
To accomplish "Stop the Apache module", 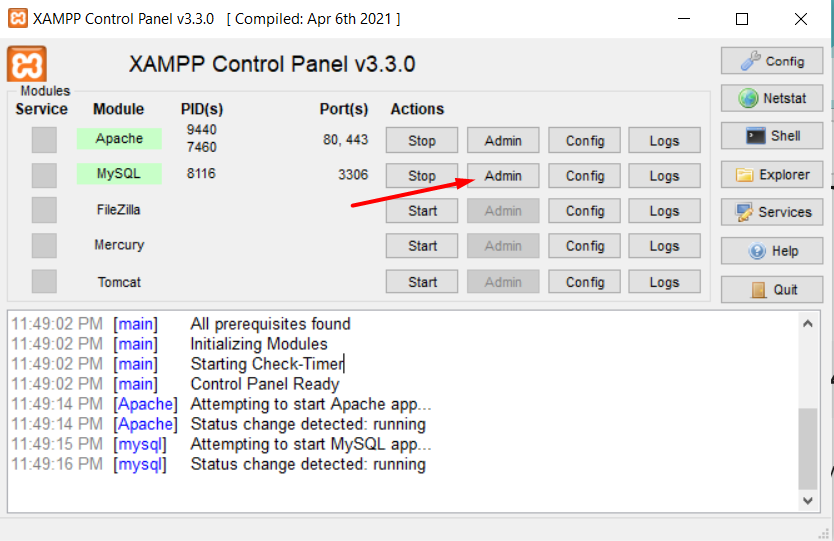I will [422, 141].
